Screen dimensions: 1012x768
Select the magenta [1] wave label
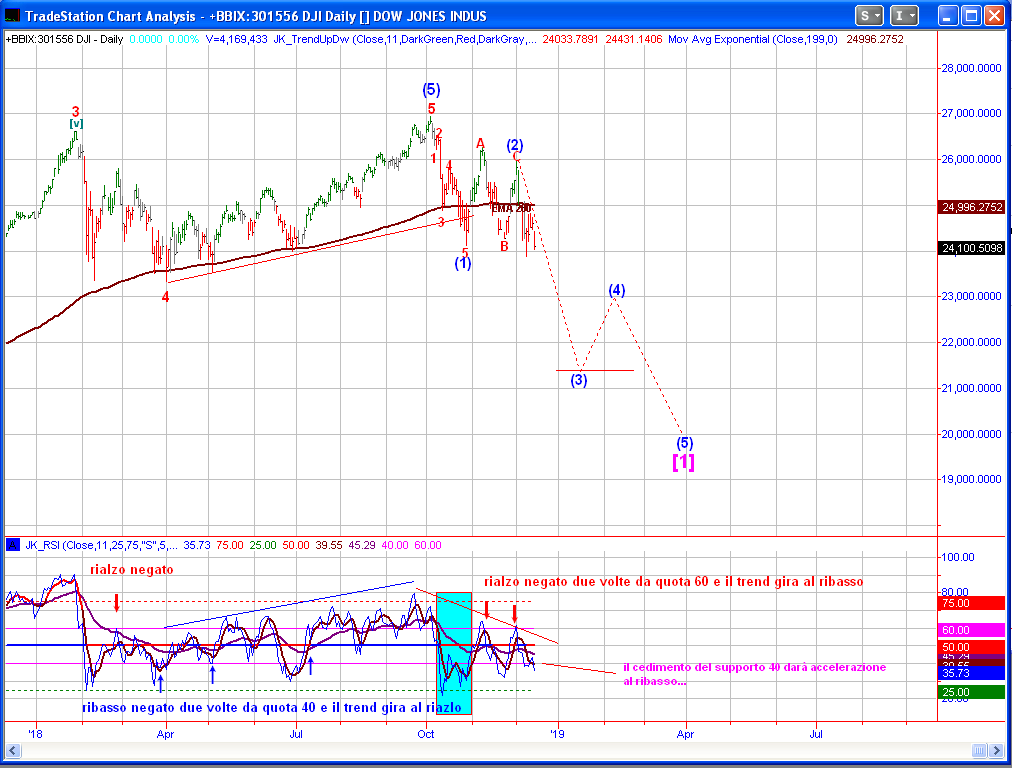pos(683,461)
